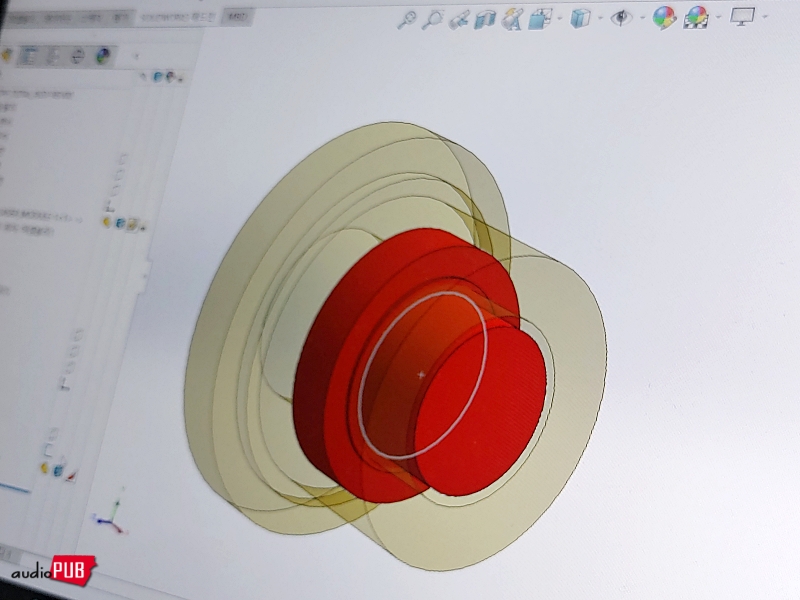Image resolution: width=800 pixels, height=600 pixels.
Task: Click the Edit Appearance color ball icon
Action: click(664, 18)
